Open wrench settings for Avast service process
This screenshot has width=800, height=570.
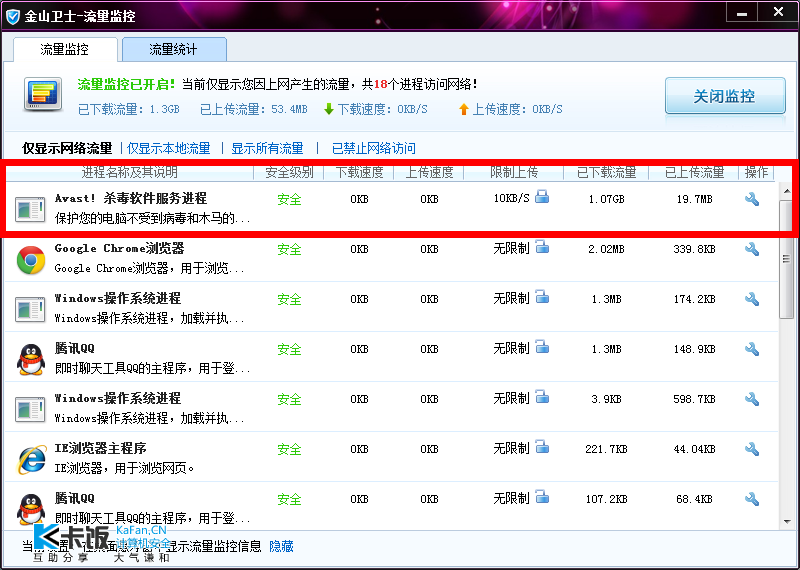tap(752, 199)
